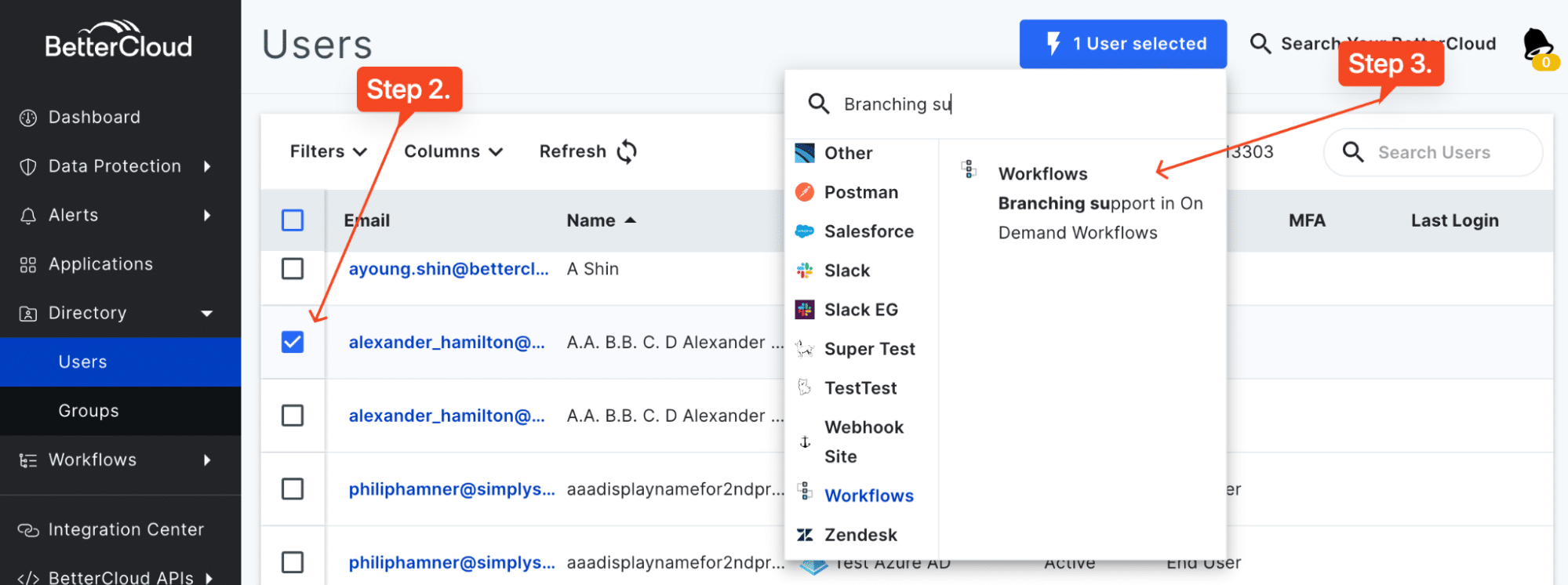Viewport: 1568px width, 585px height.
Task: Click the TestTest icon
Action: click(x=805, y=387)
